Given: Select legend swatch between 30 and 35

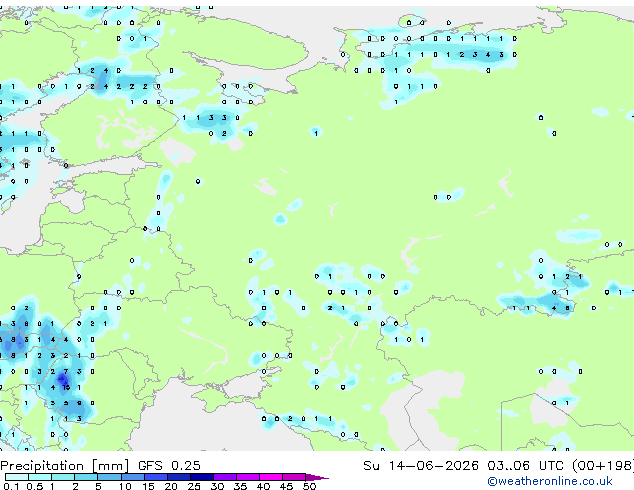Looking at the screenshot, I should (x=224, y=477).
